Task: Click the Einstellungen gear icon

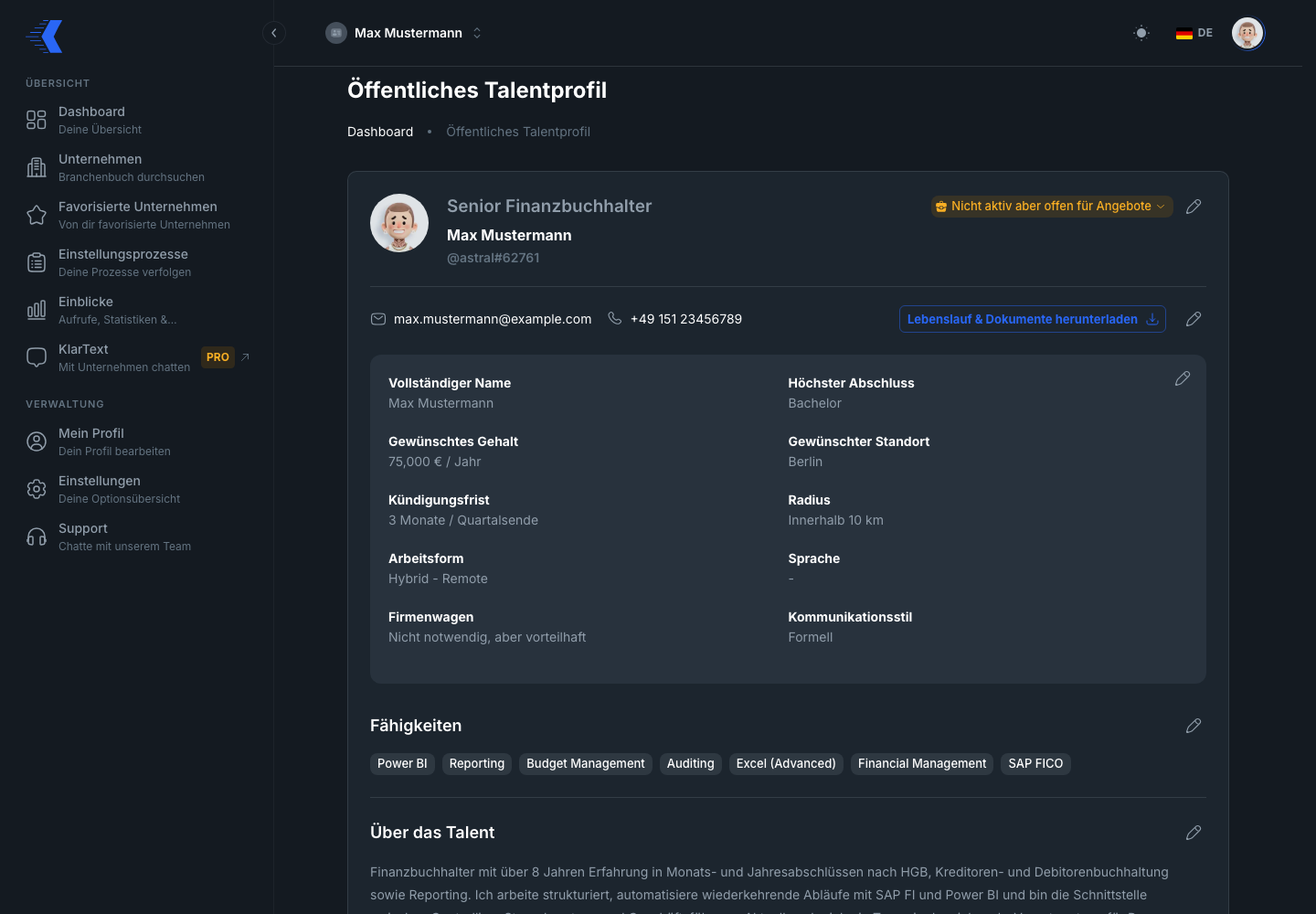Action: [37, 489]
